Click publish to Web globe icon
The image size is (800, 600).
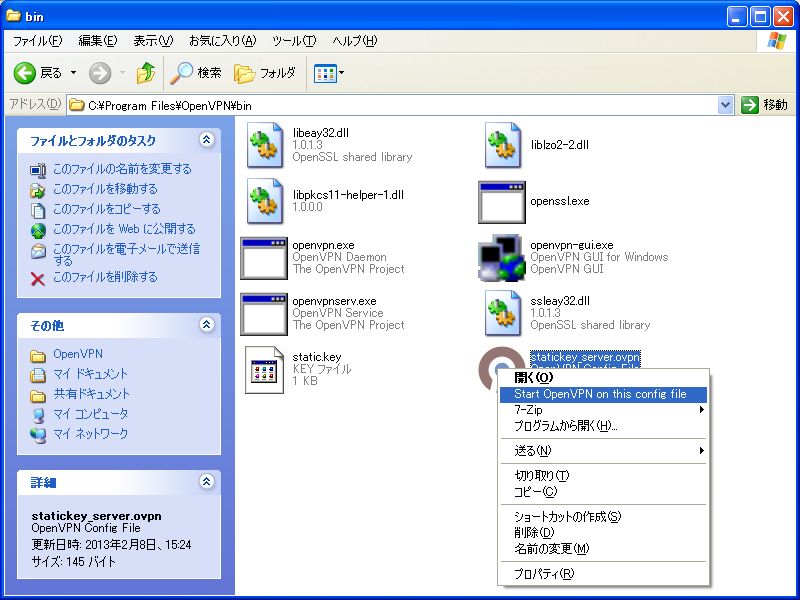coord(38,230)
